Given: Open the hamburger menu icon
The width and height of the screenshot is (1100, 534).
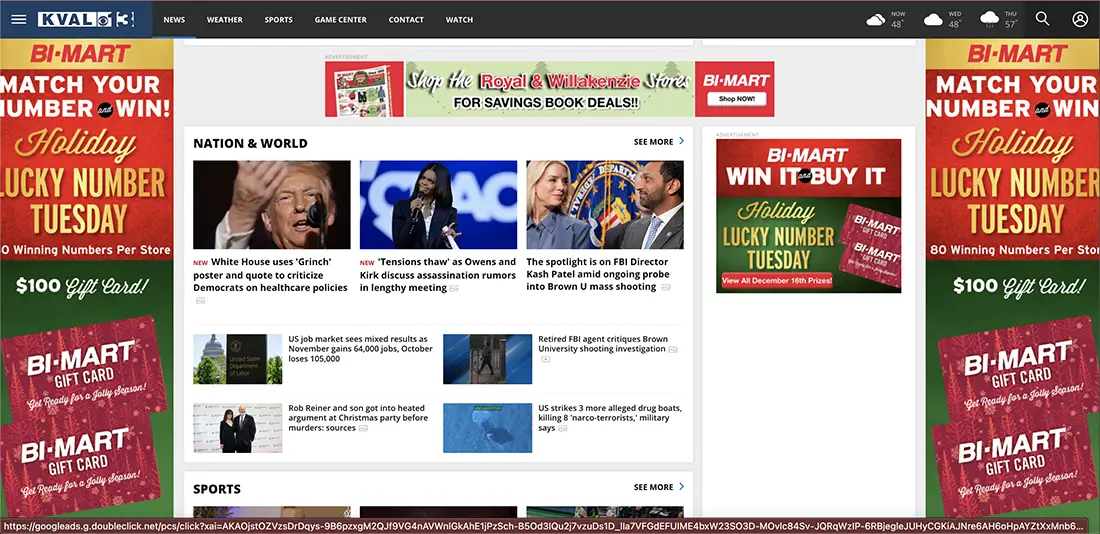Looking at the screenshot, I should point(19,20).
